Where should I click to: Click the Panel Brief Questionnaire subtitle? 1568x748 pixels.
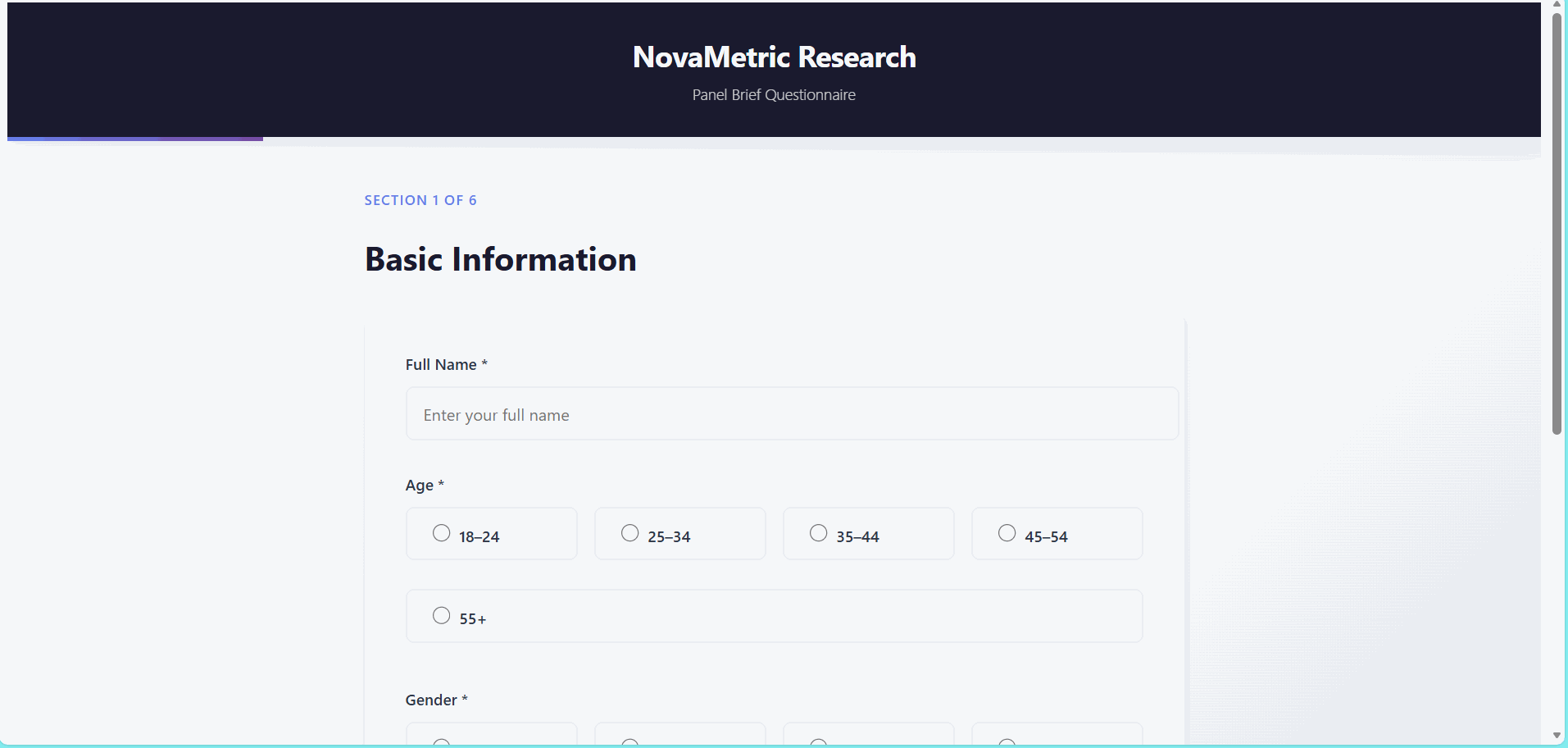point(774,95)
